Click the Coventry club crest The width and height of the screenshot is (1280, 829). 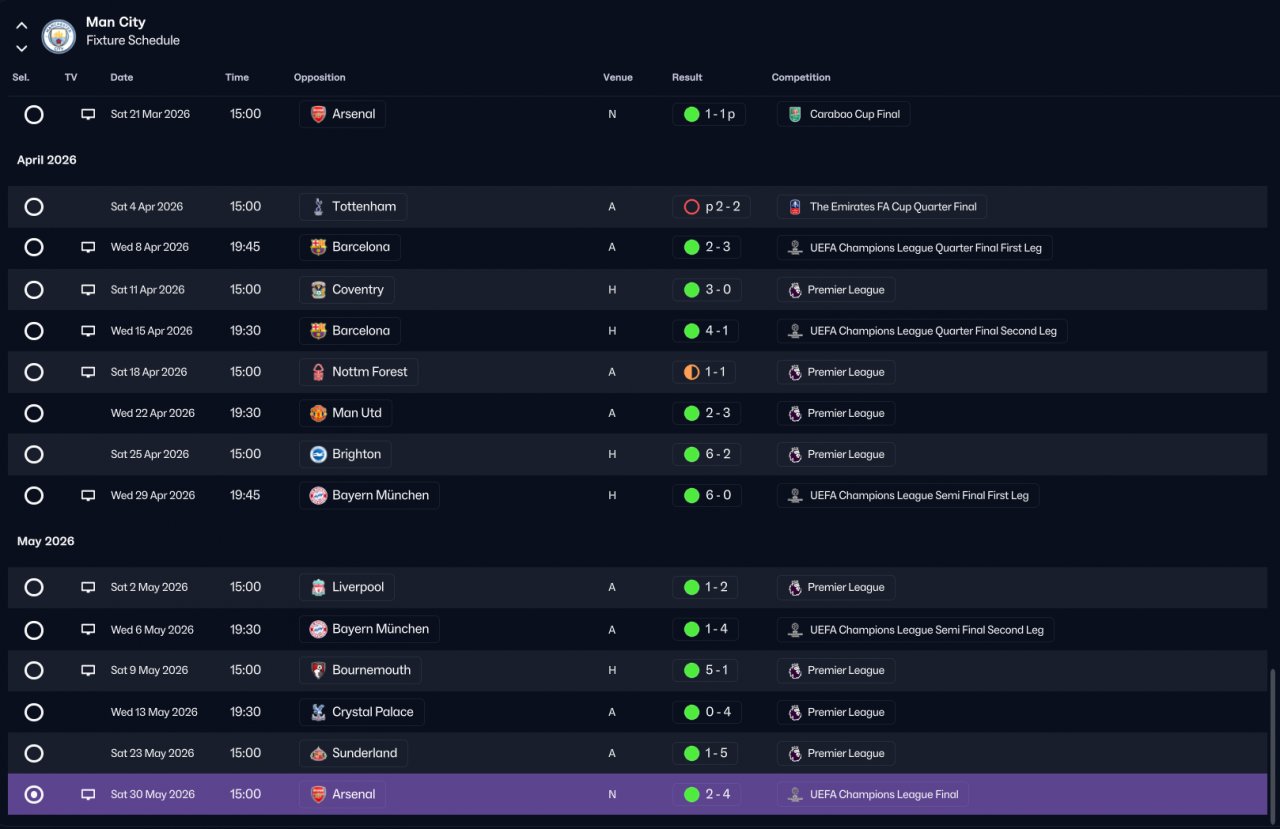pyautogui.click(x=318, y=290)
